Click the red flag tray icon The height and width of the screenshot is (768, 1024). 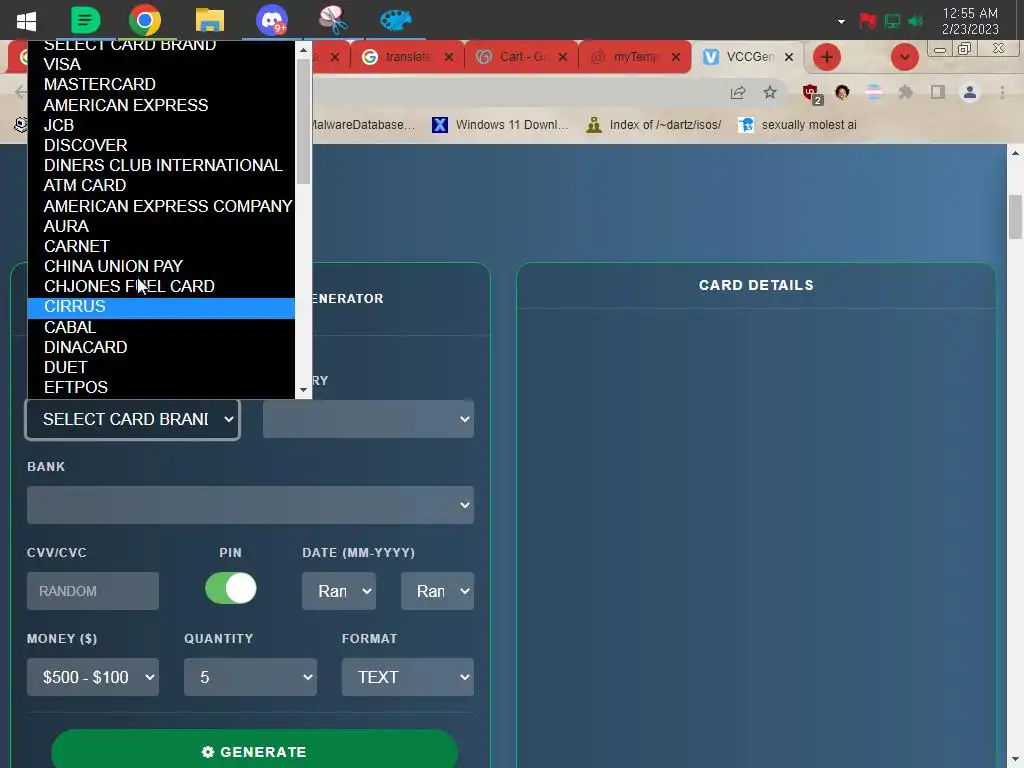click(867, 22)
